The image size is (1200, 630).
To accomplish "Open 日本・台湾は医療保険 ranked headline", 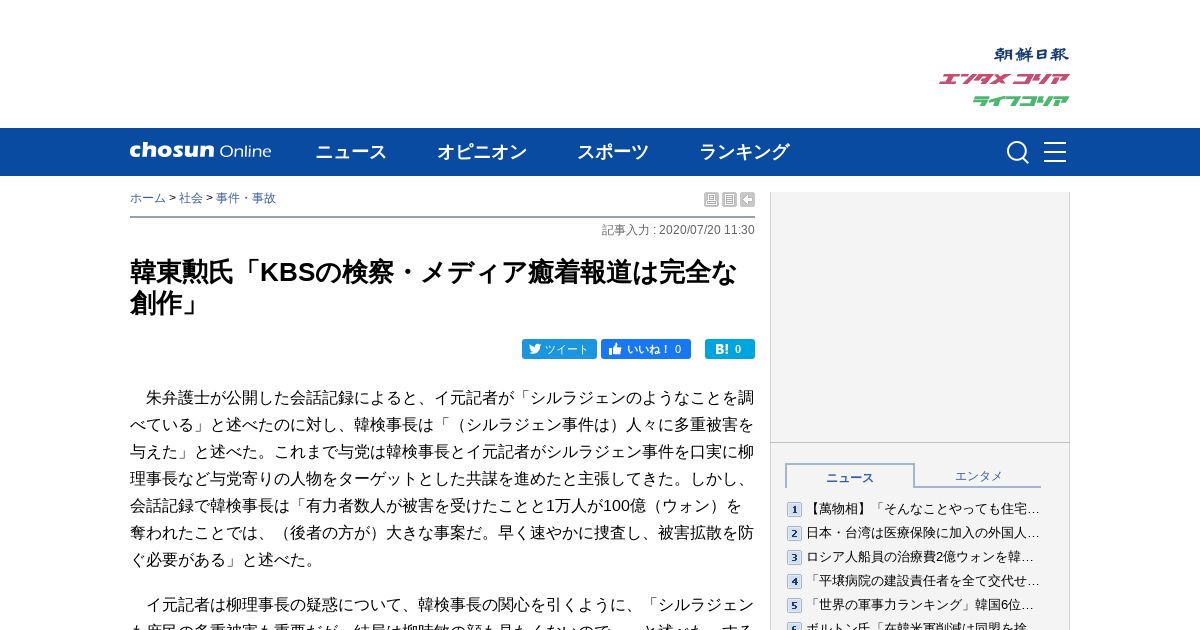I will point(923,533).
